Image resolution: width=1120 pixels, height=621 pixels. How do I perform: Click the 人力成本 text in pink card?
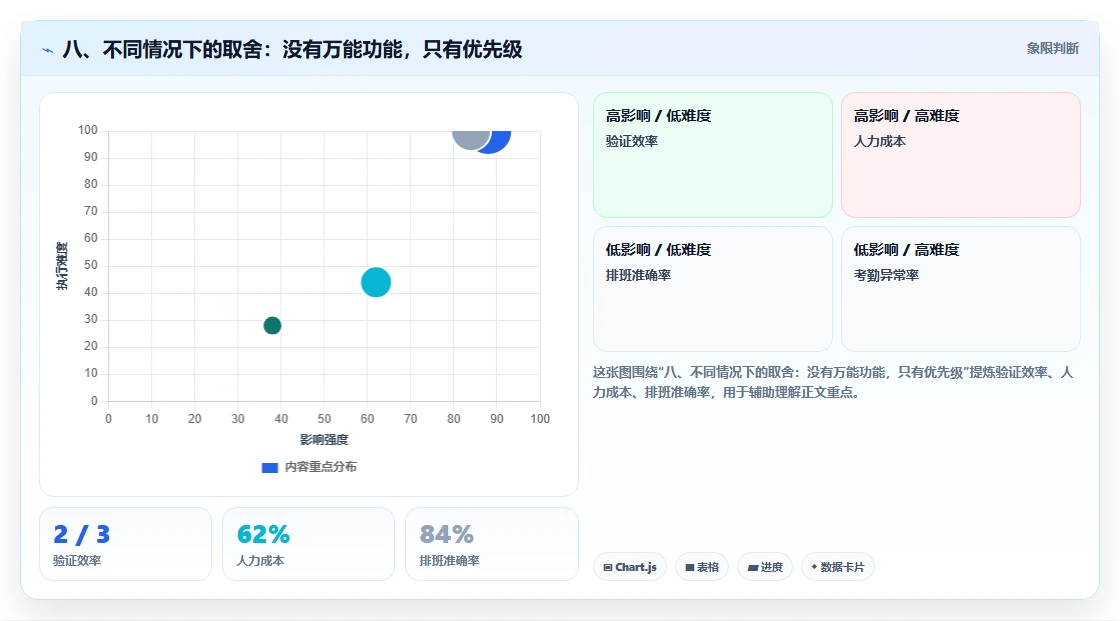[879, 141]
